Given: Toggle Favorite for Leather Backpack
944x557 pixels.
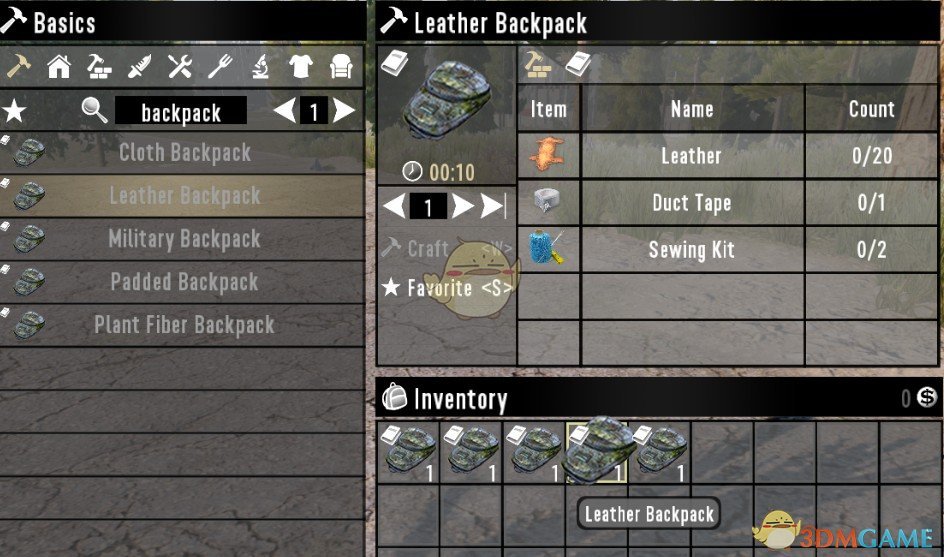Looking at the screenshot, I should tap(447, 288).
